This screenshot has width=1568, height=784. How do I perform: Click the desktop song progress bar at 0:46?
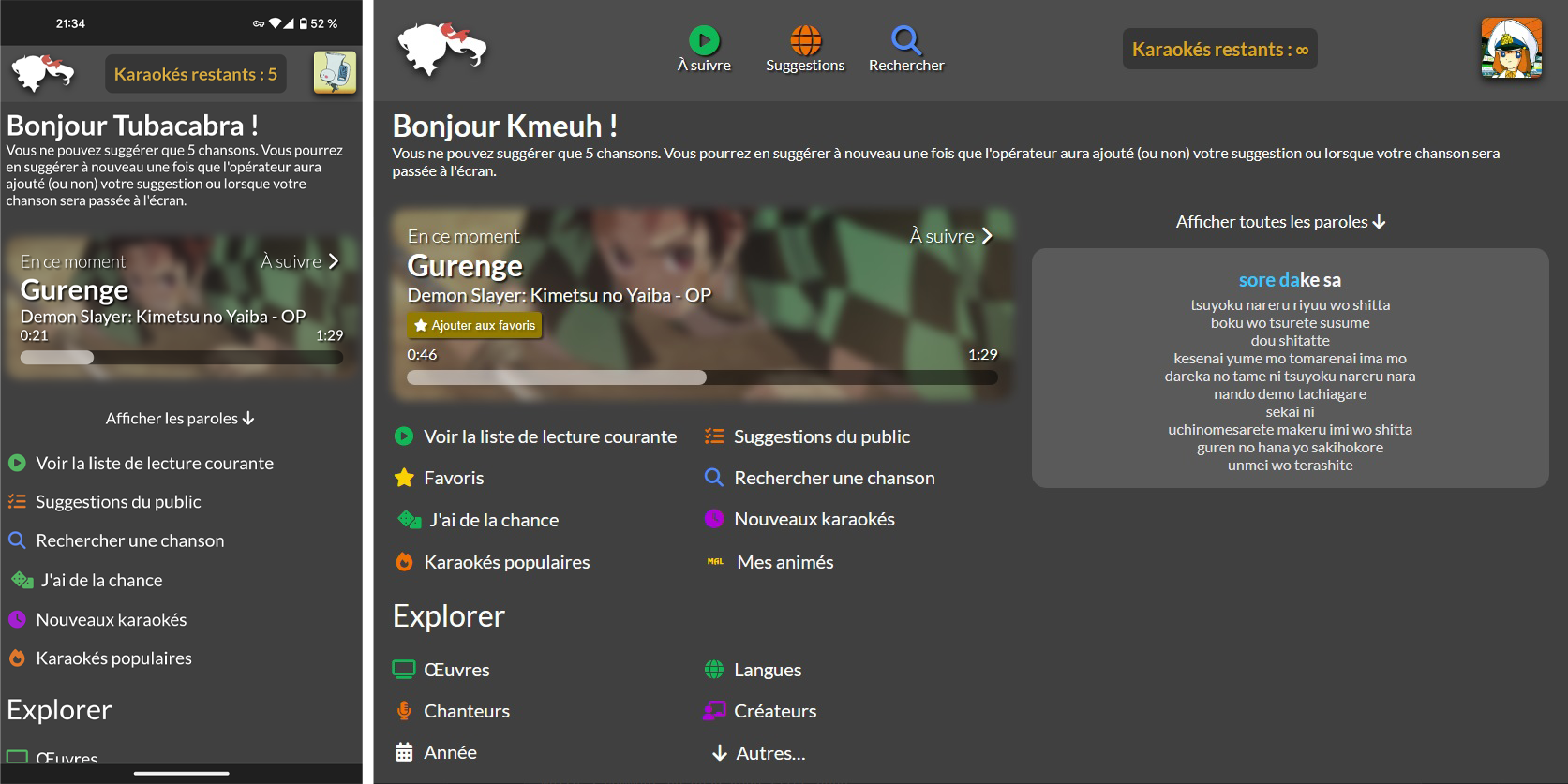click(x=702, y=377)
